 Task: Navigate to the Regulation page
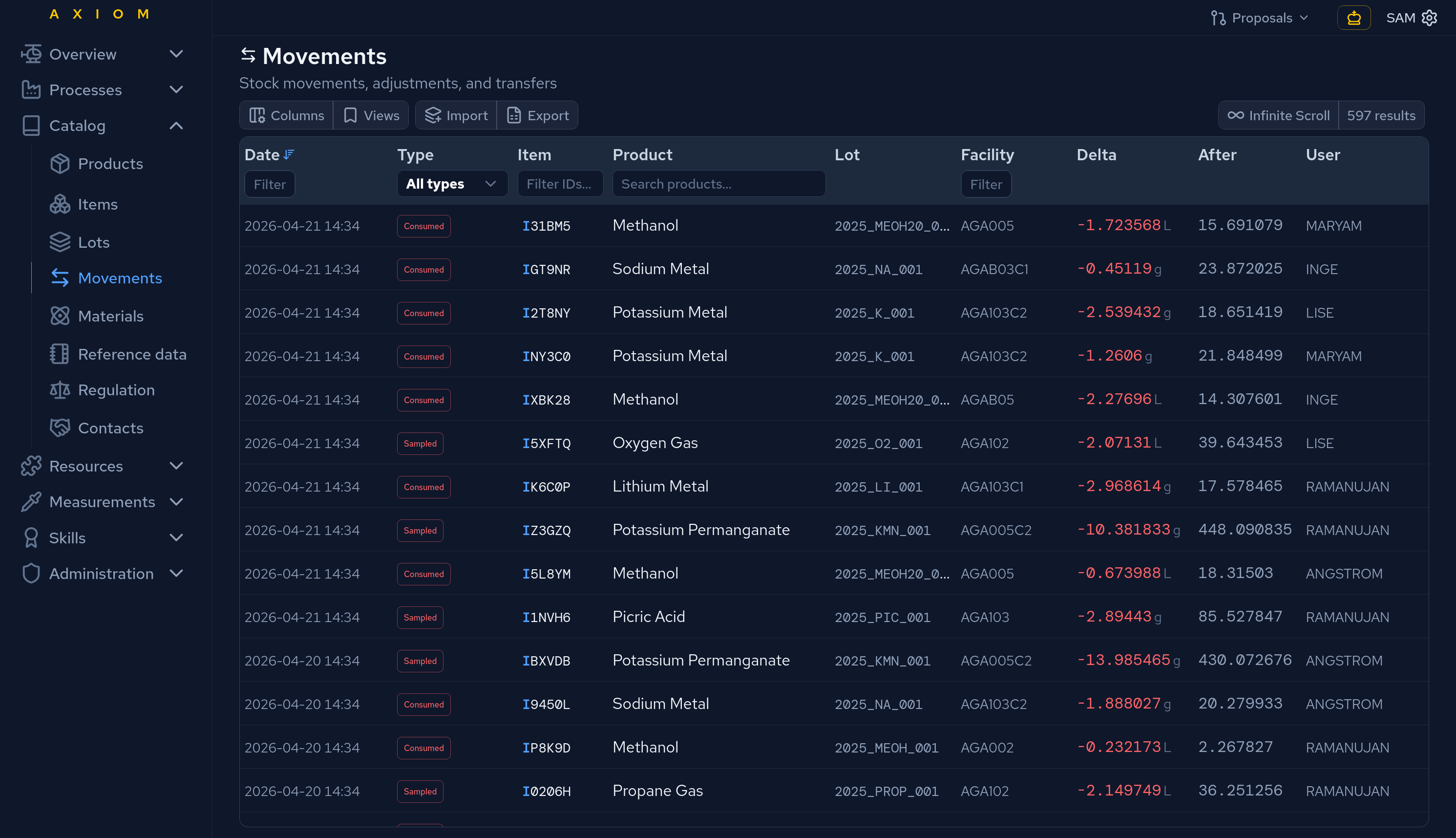pyautogui.click(x=116, y=390)
